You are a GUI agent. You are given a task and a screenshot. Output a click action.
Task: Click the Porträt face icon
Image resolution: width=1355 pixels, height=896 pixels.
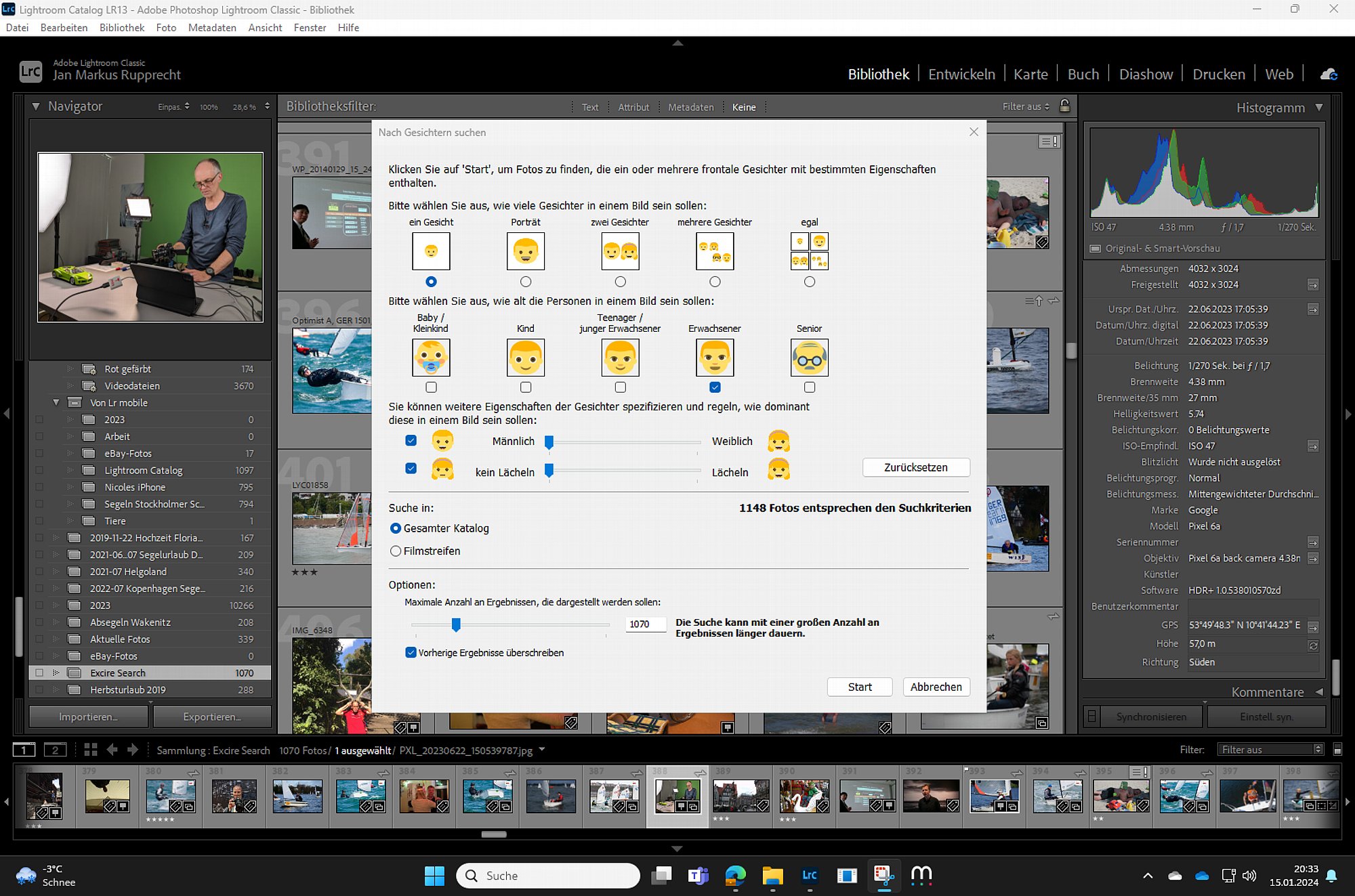click(x=526, y=251)
